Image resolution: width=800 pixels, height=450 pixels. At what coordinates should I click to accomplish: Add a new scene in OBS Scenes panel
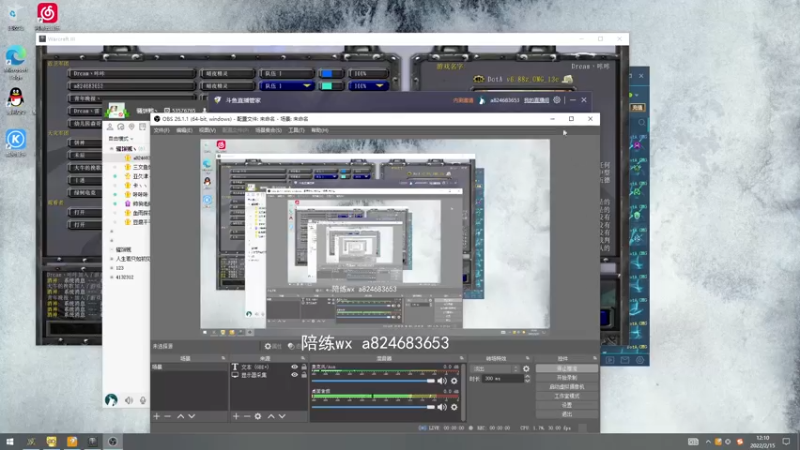click(x=157, y=416)
